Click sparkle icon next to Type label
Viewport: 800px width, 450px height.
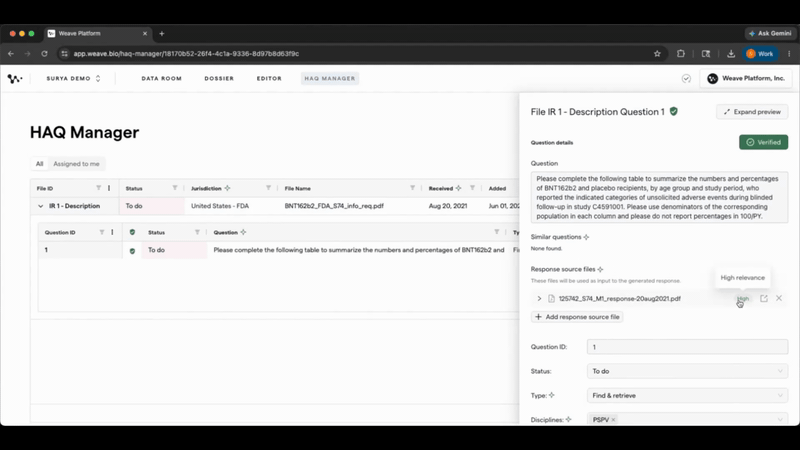pos(552,395)
